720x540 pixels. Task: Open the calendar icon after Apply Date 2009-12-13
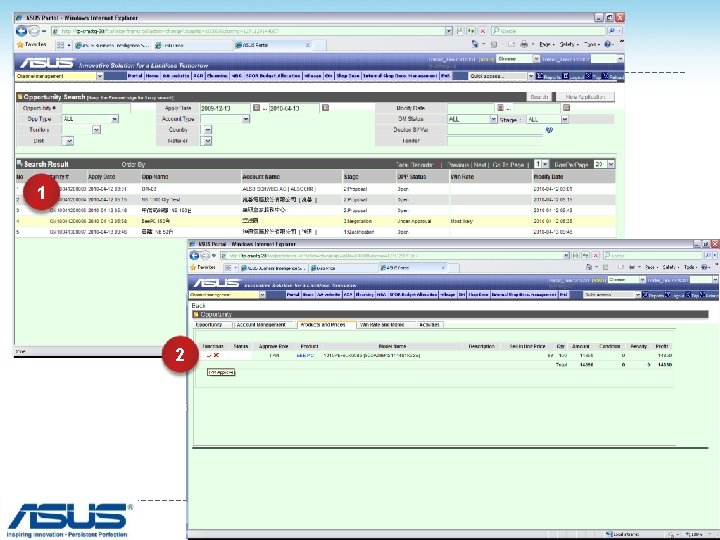tap(256, 108)
